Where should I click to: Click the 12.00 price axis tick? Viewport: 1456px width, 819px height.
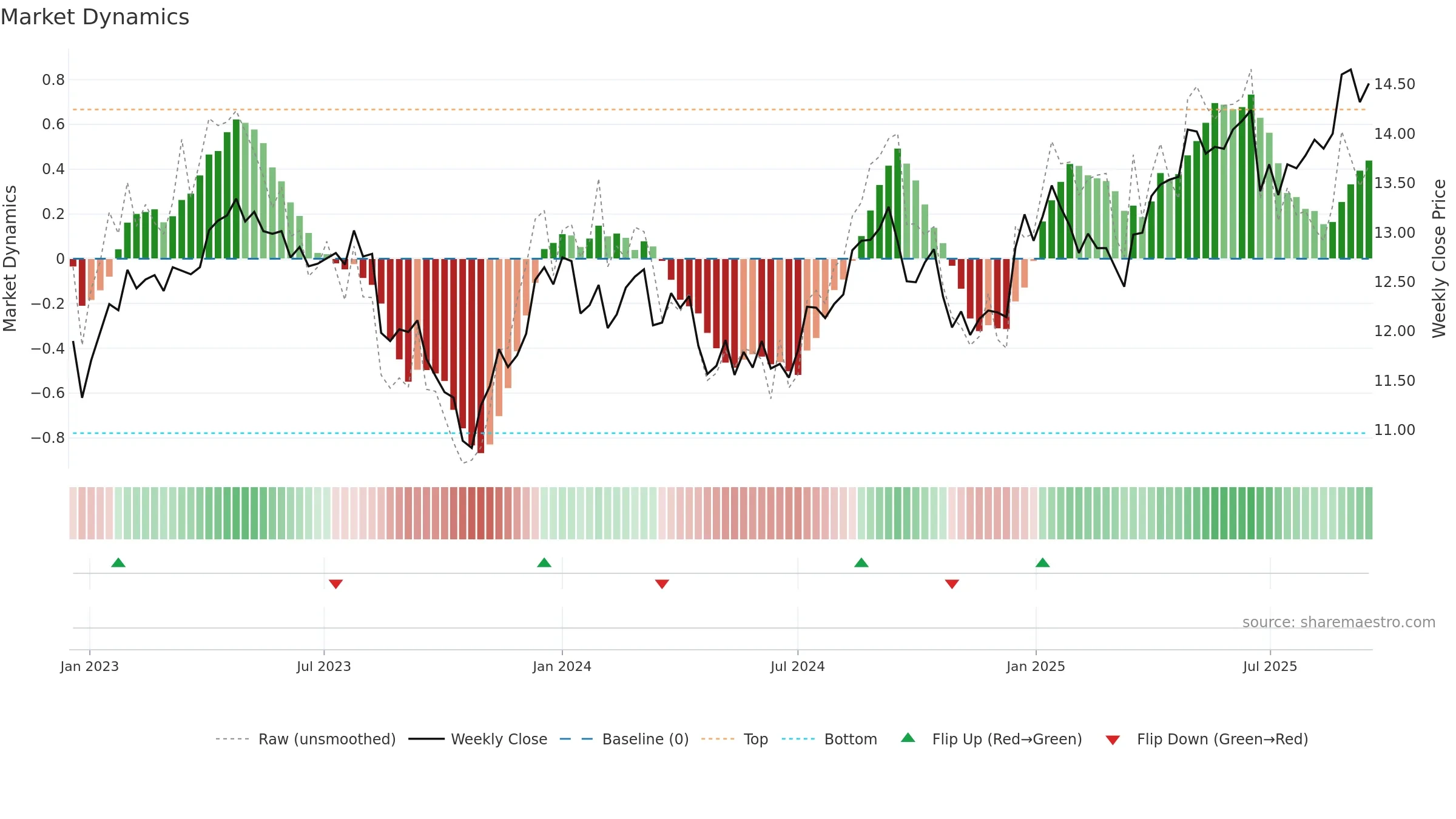pyautogui.click(x=1395, y=331)
